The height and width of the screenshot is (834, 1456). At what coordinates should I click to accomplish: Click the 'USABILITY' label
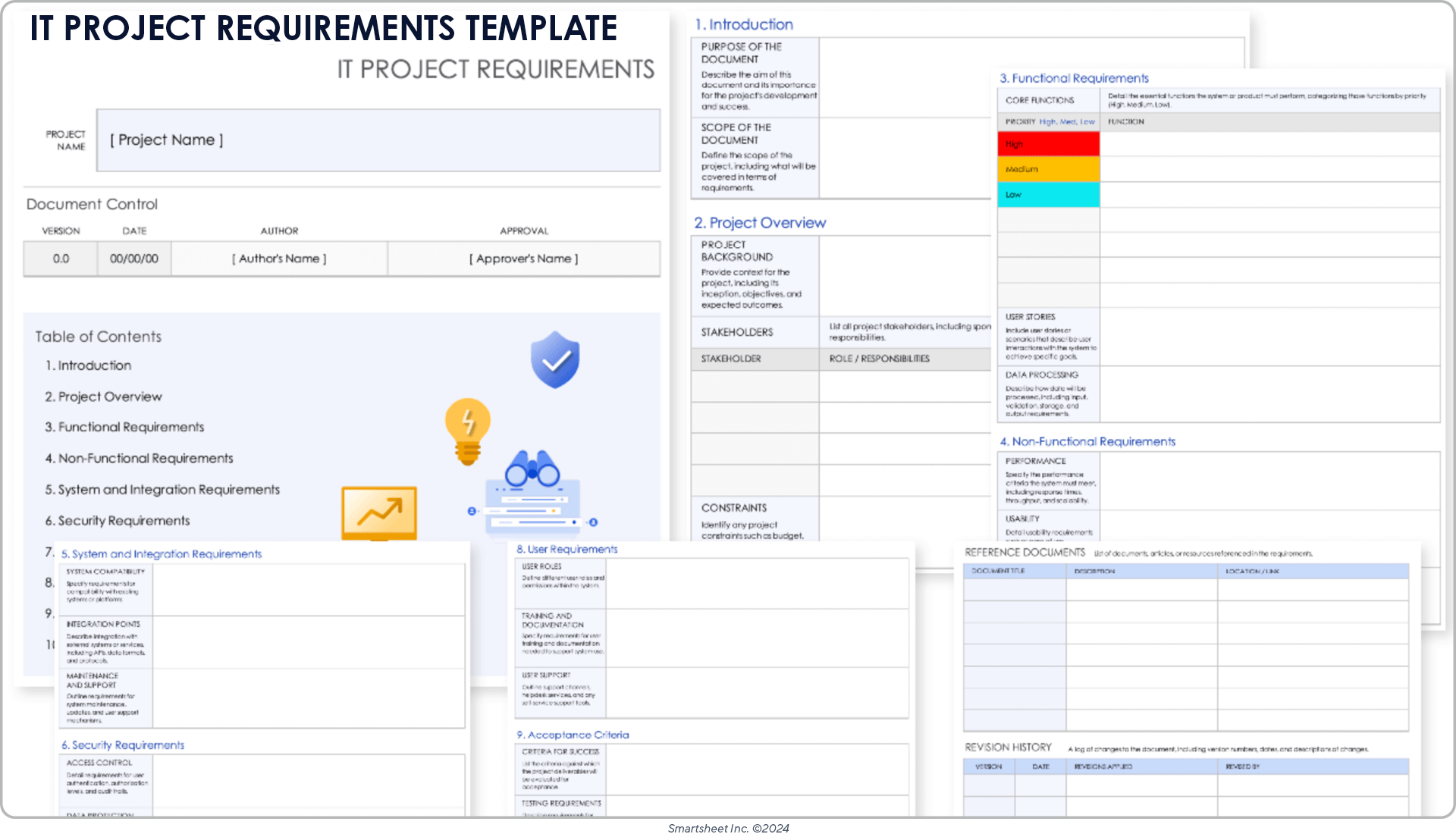pos(1022,519)
